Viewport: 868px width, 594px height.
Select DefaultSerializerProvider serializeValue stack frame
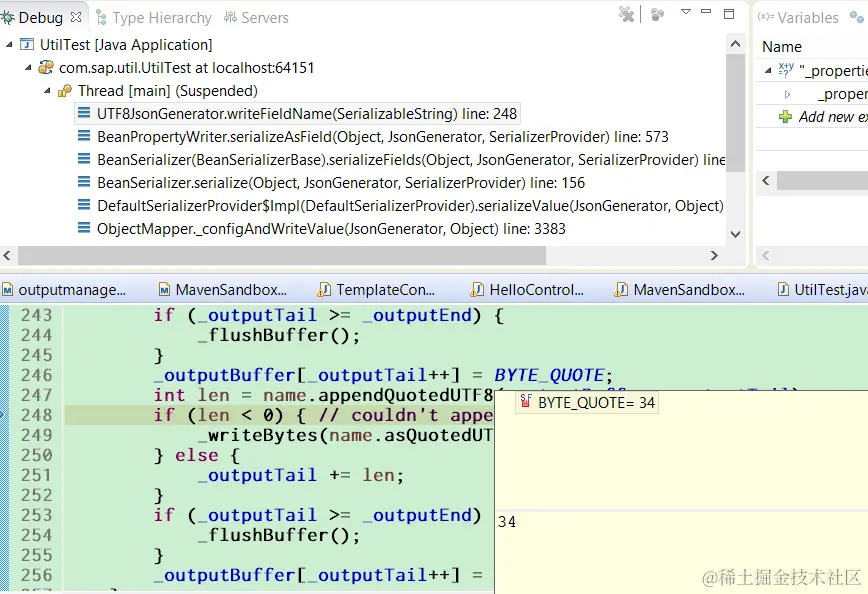[410, 206]
